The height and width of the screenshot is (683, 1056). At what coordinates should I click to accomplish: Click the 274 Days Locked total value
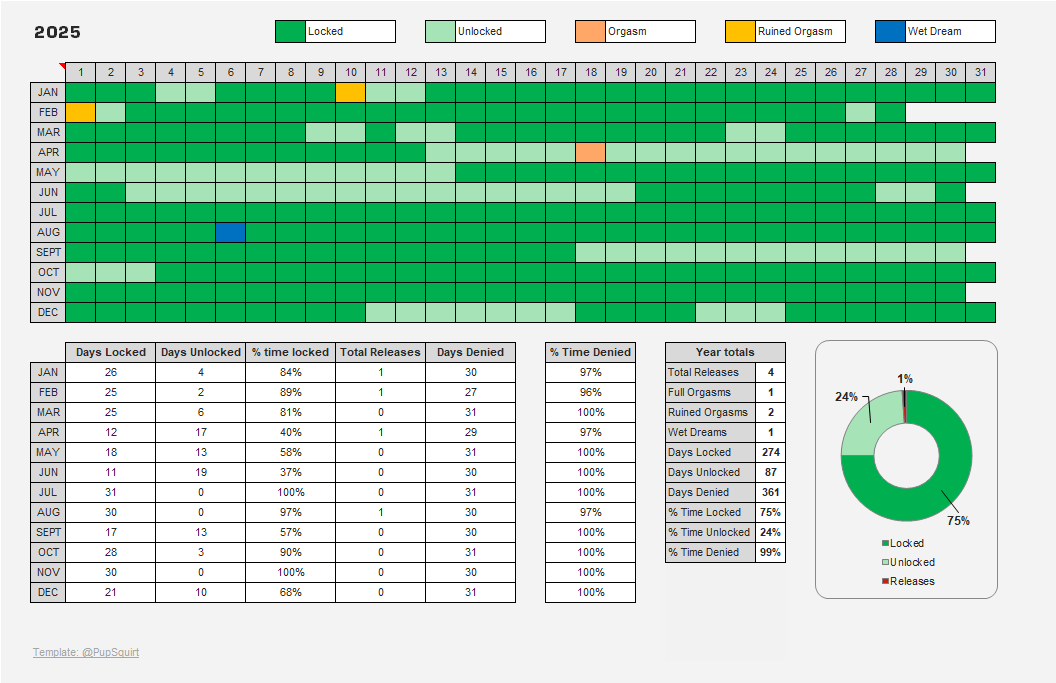770,453
